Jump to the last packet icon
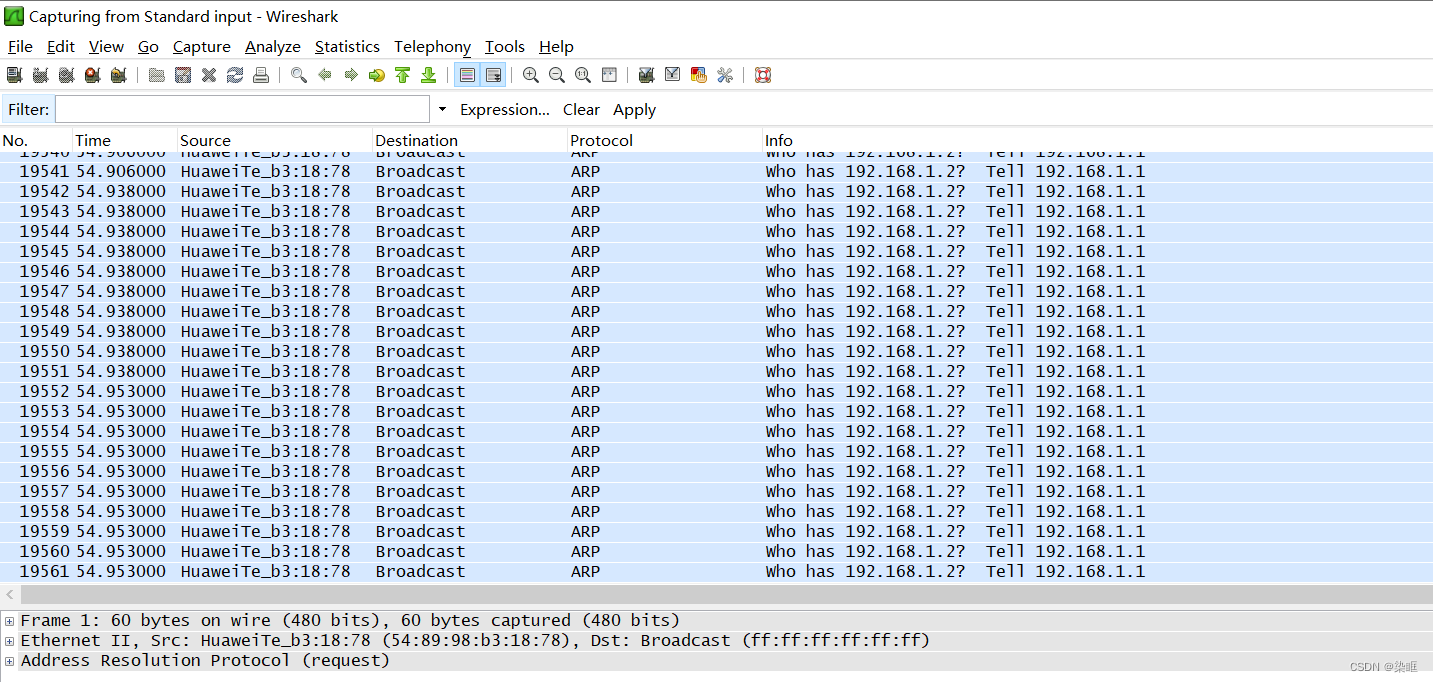The height and width of the screenshot is (682, 1433). pos(429,75)
